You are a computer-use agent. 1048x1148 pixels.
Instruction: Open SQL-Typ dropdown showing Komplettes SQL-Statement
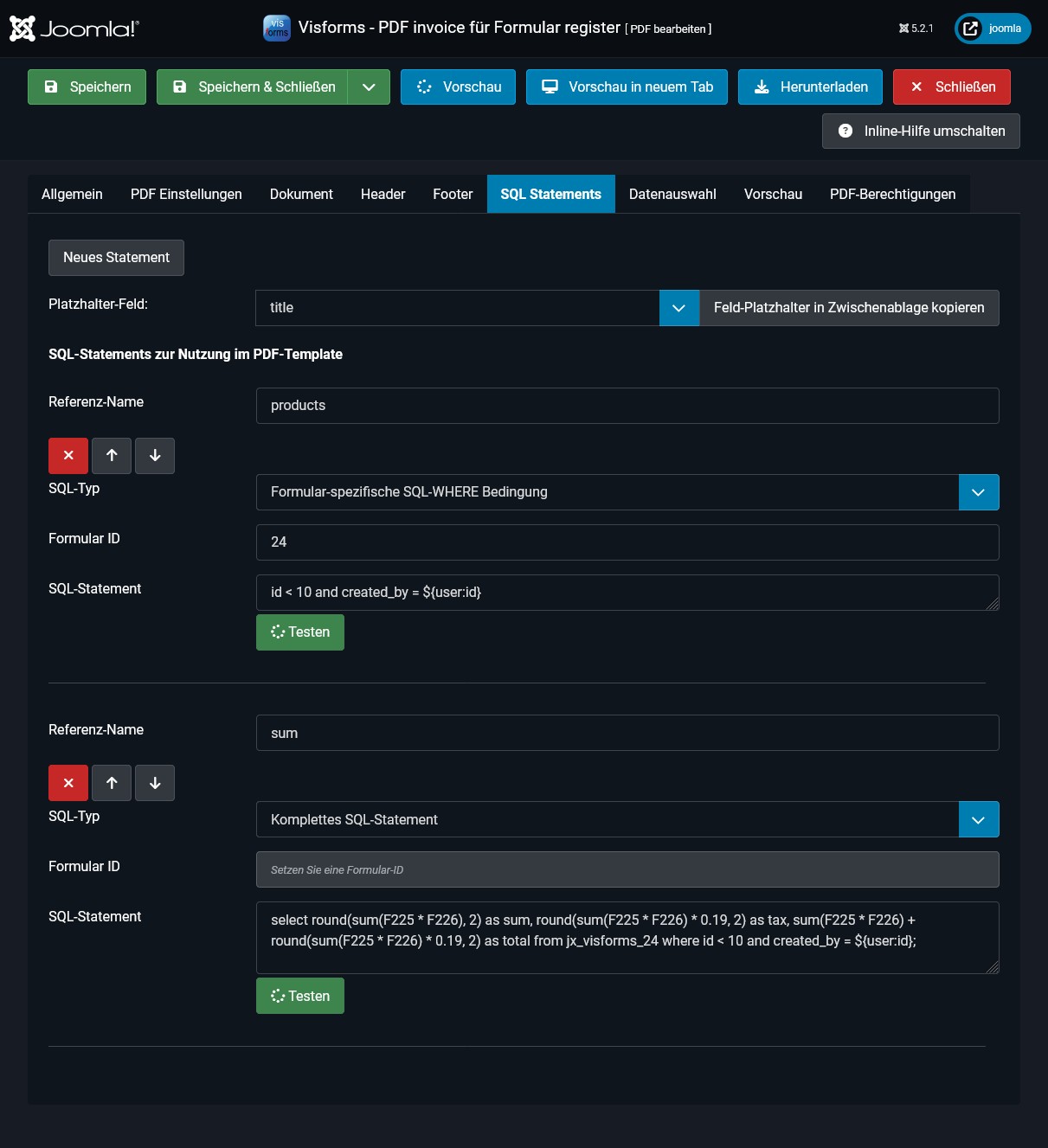click(978, 820)
